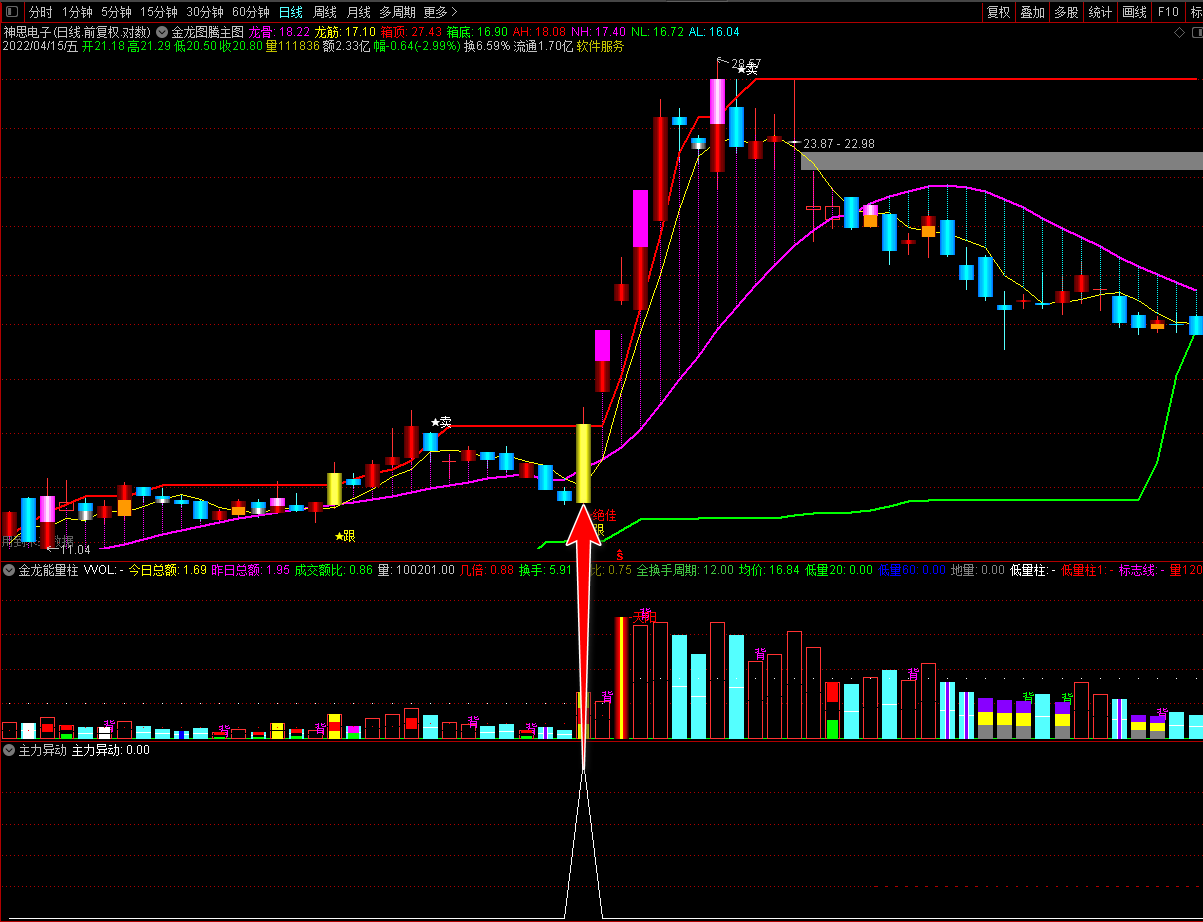1203x922 pixels.
Task: Select the 5分钟 period tab
Action: click(116, 12)
